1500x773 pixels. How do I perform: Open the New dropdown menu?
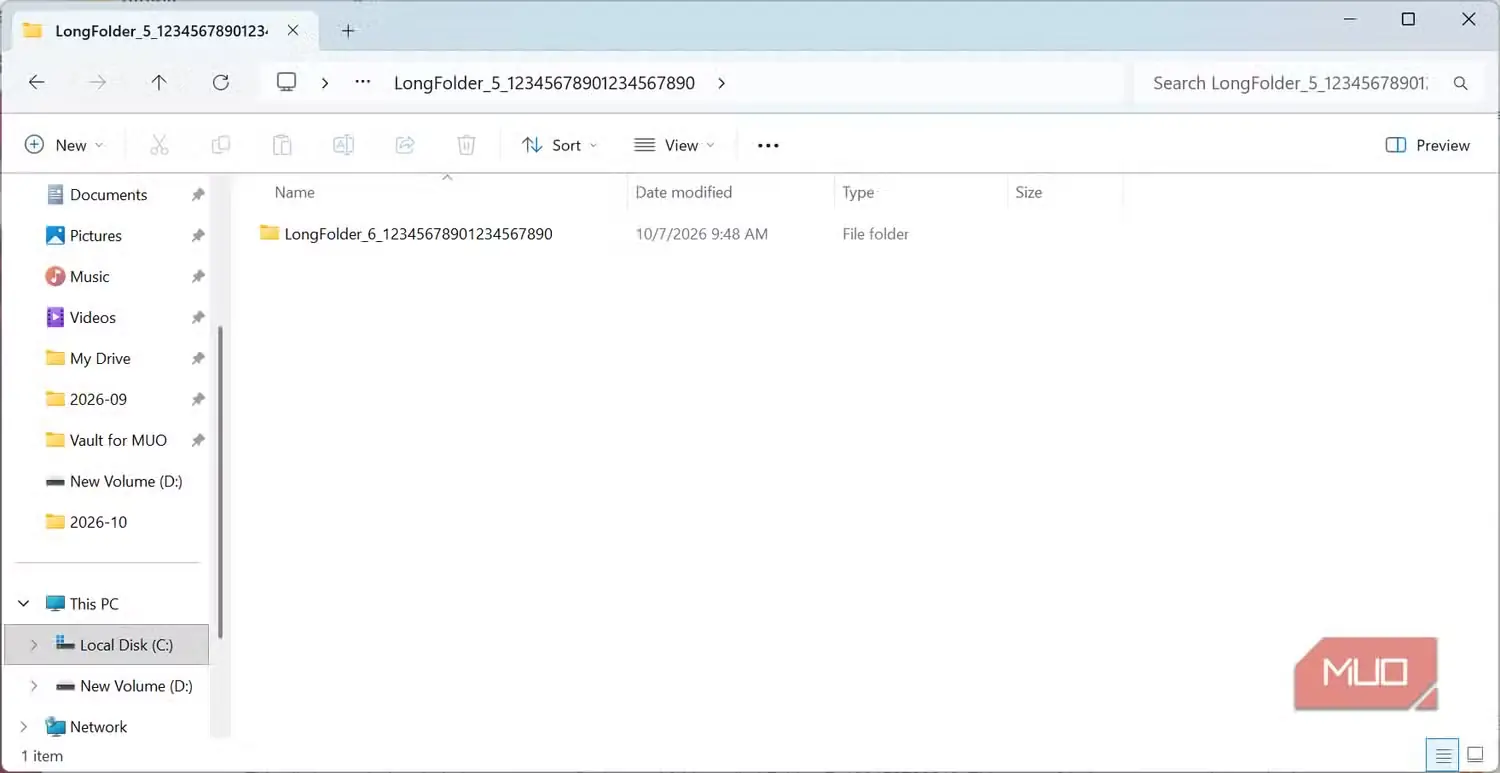64,145
